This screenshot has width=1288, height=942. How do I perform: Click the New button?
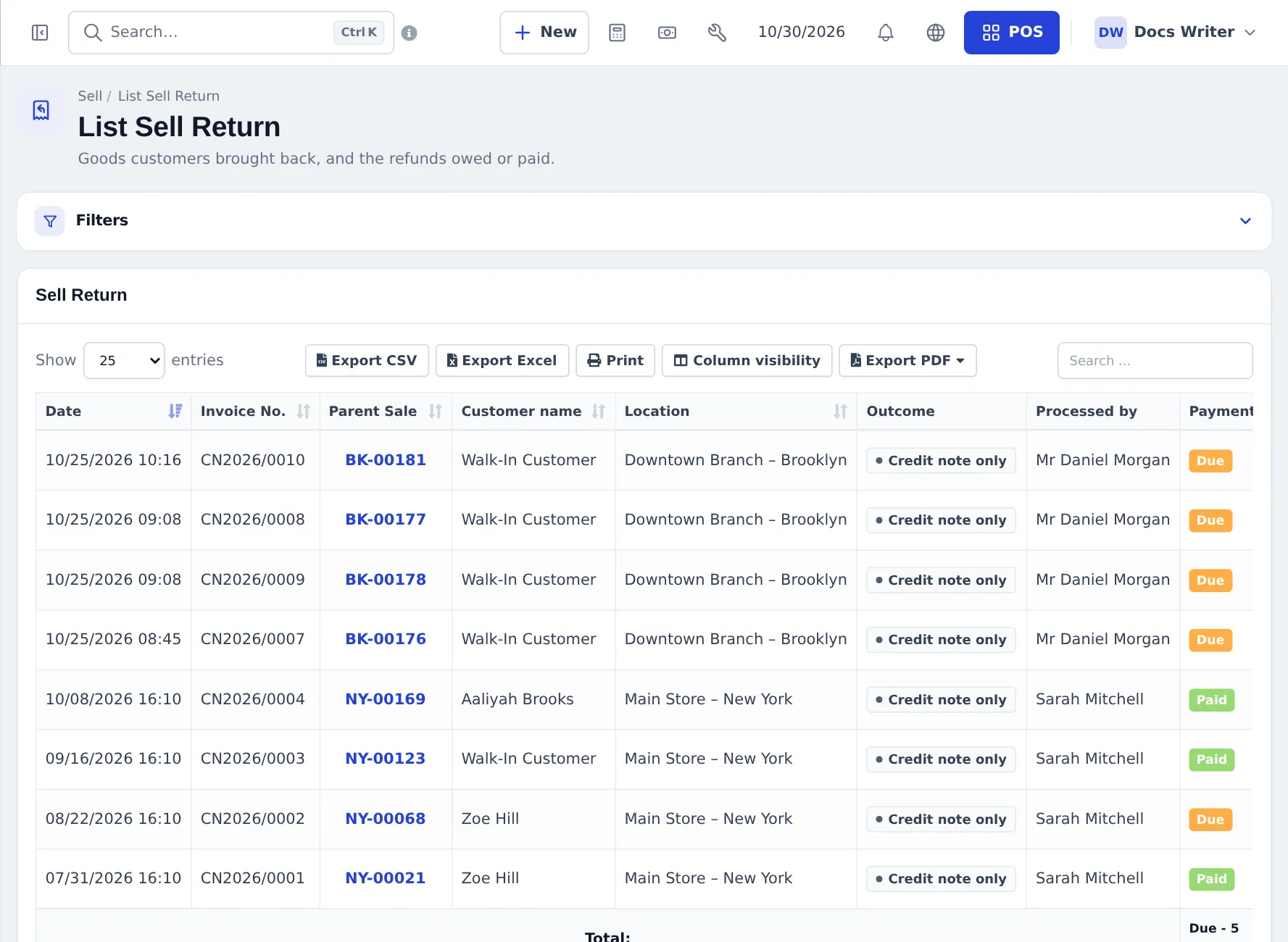point(544,33)
